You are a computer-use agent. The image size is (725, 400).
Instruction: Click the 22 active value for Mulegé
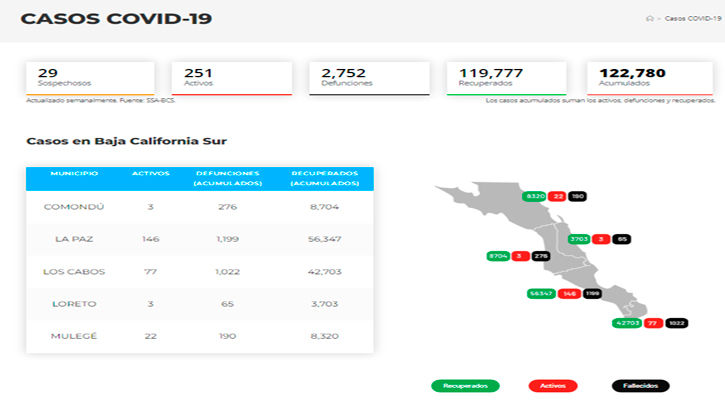[x=151, y=336]
